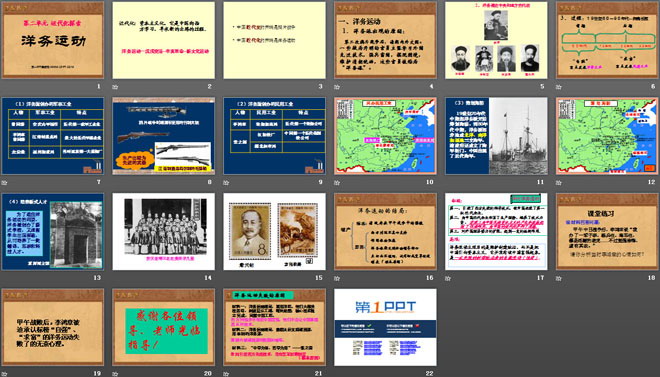Screen dimensions: 660x377
Task: Click animation star icon under slide 12
Action: coord(559,182)
